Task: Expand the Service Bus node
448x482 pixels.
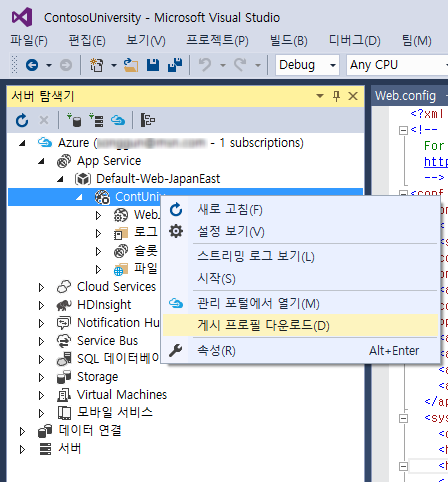Action: (x=41, y=341)
